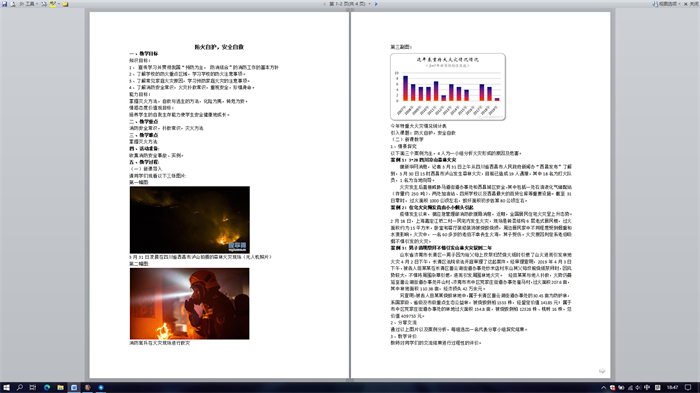Click the firefighter photo
Screen dimensions: 700x393
pyautogui.click(x=190, y=304)
